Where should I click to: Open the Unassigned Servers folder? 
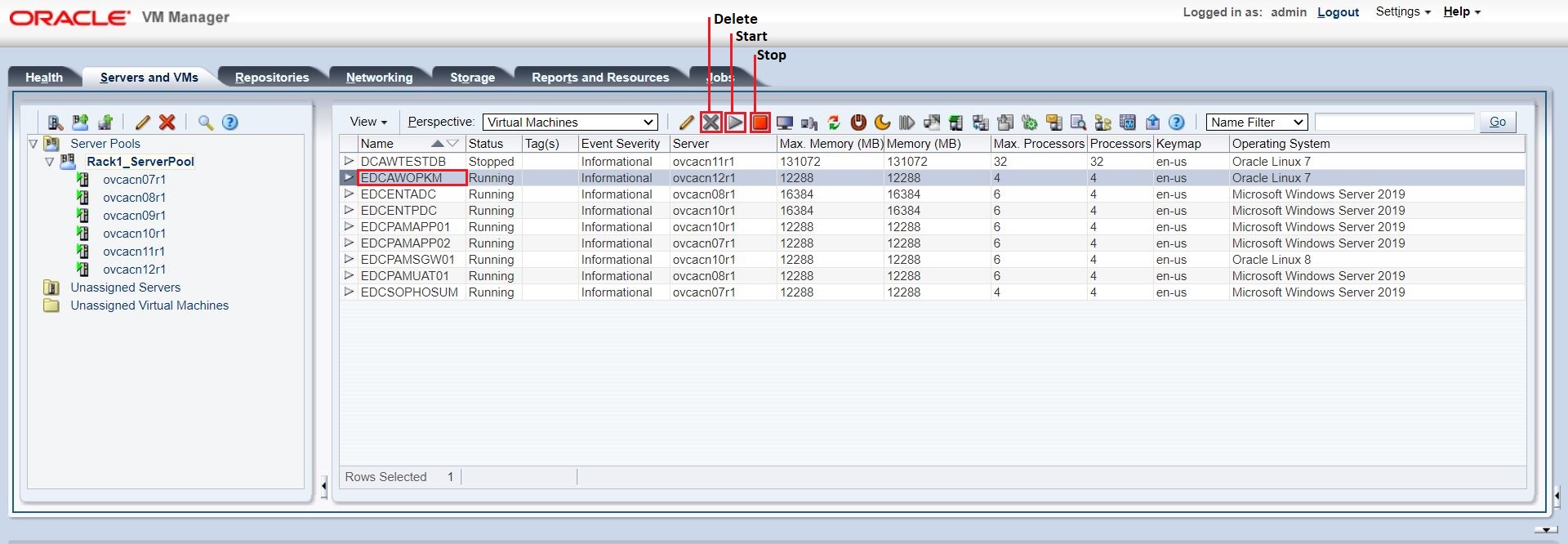(x=125, y=288)
